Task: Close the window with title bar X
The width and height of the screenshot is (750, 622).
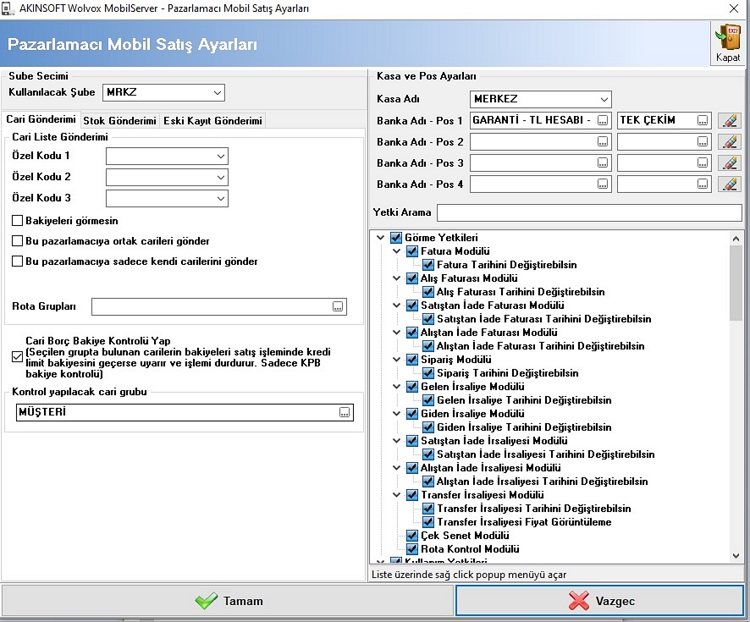Action: coord(734,8)
